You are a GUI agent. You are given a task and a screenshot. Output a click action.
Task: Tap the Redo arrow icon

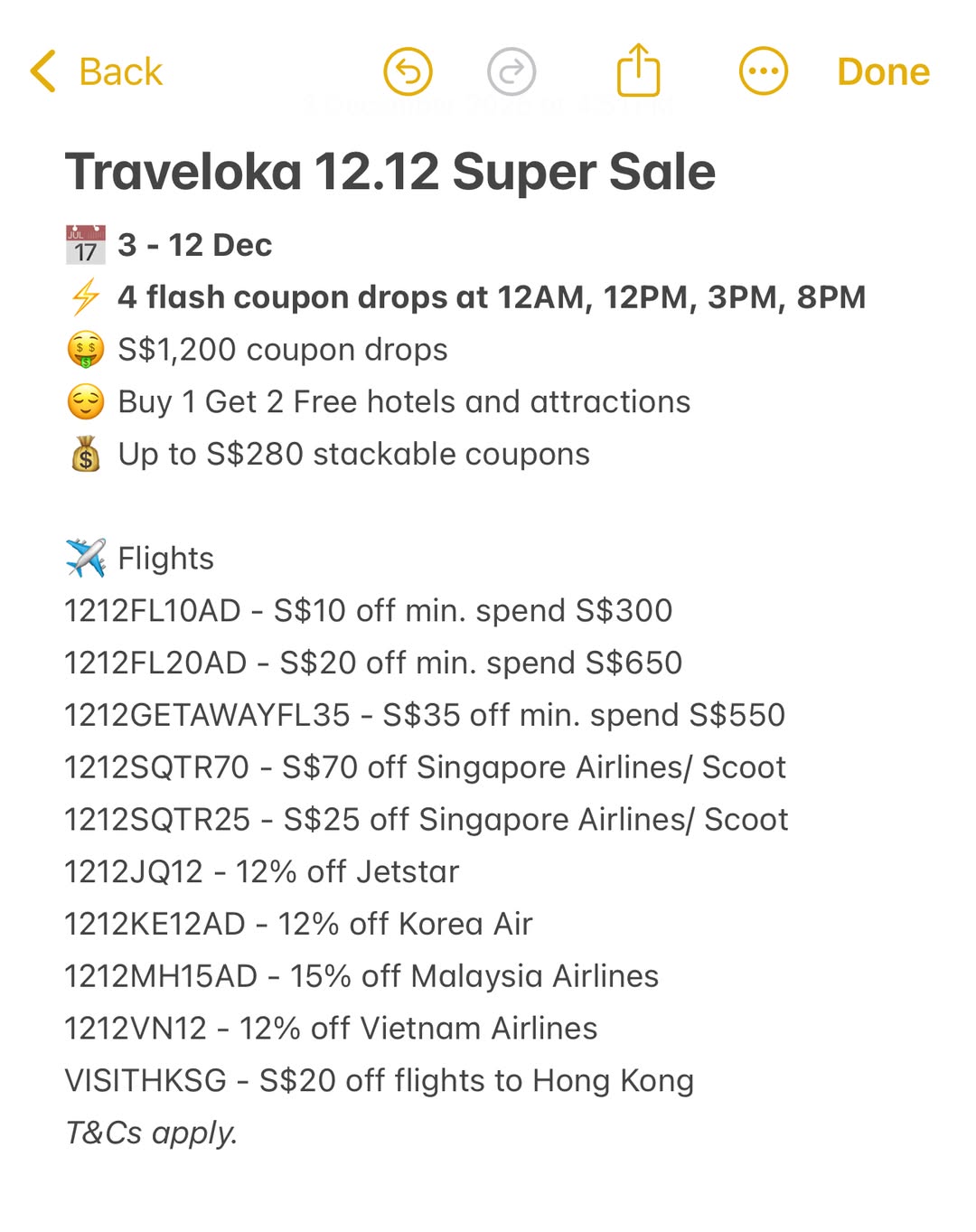pyautogui.click(x=512, y=71)
